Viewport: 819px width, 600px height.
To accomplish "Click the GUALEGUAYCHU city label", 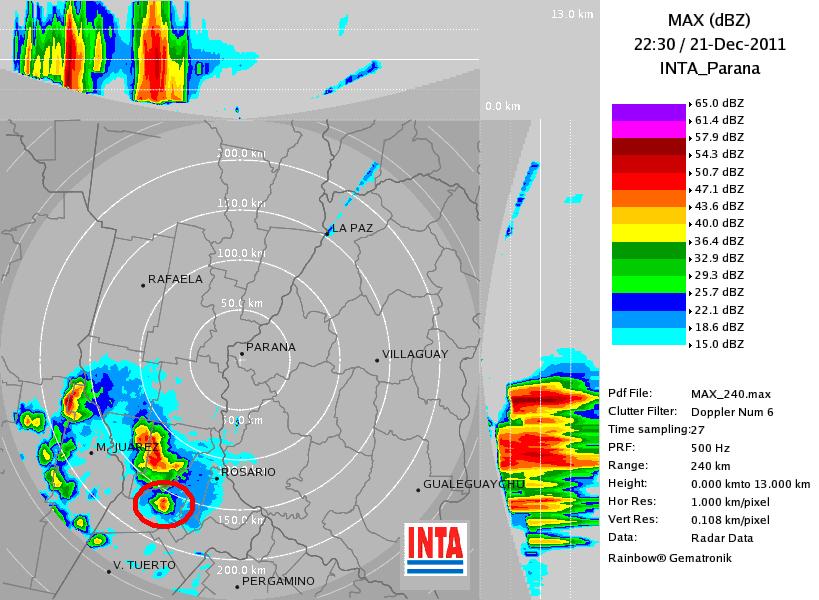I will (x=474, y=484).
